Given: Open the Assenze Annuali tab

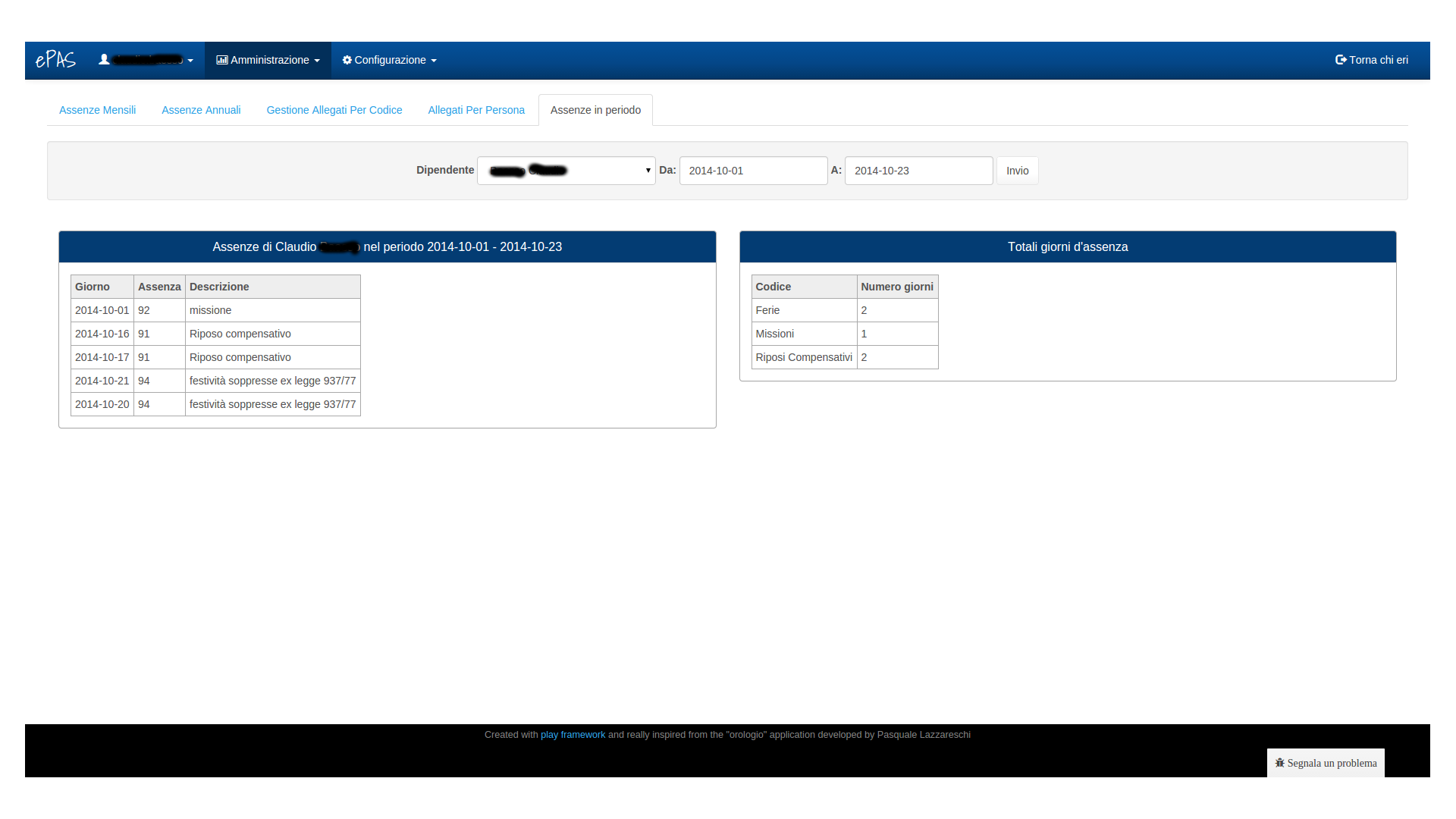Looking at the screenshot, I should click(201, 110).
